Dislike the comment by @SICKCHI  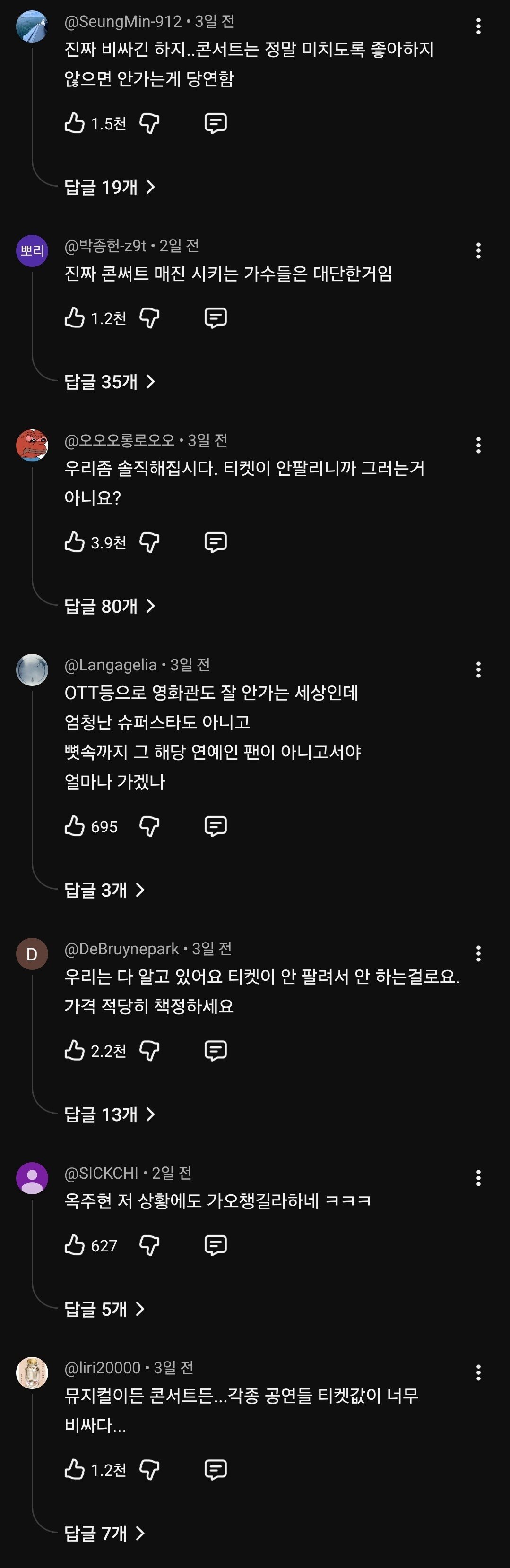pyautogui.click(x=149, y=1245)
